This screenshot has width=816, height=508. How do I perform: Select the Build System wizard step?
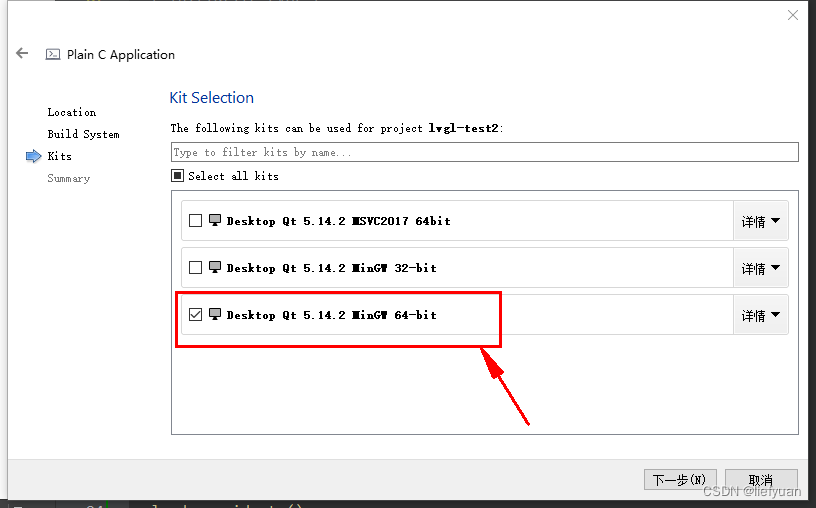[83, 134]
